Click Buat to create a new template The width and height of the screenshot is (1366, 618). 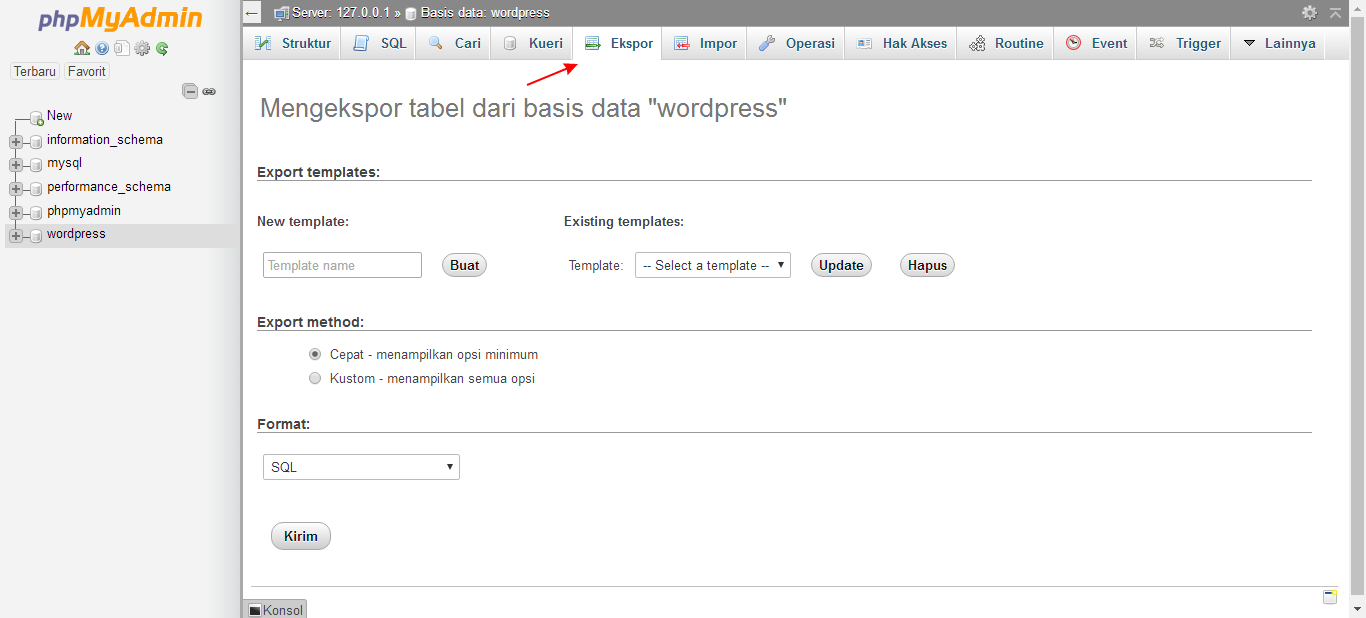click(x=463, y=265)
